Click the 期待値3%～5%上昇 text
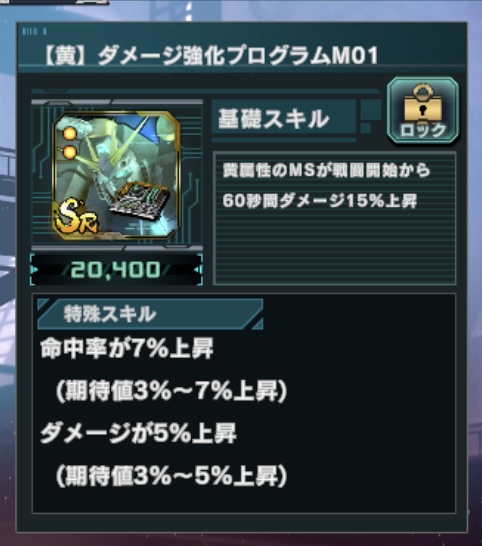This screenshot has width=482, height=546. [x=171, y=476]
